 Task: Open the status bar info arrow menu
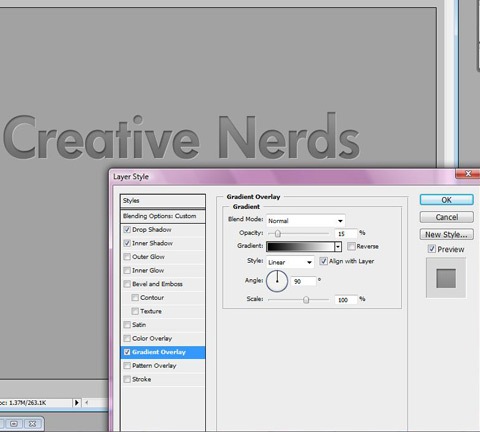click(77, 403)
